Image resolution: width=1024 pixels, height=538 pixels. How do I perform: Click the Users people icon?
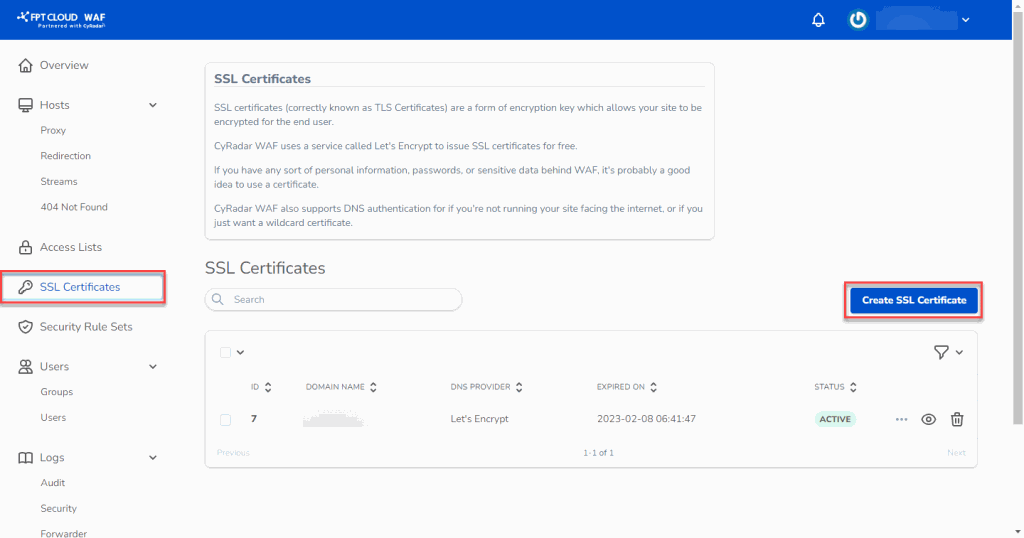click(x=25, y=367)
